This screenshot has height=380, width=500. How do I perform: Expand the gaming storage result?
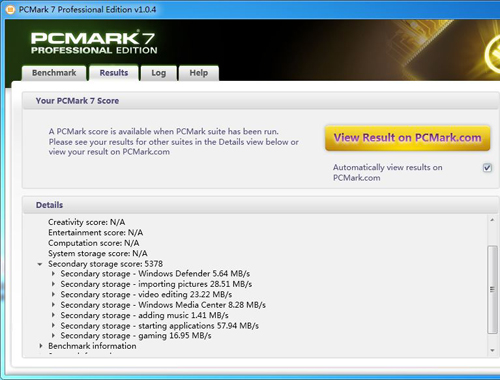click(x=53, y=335)
